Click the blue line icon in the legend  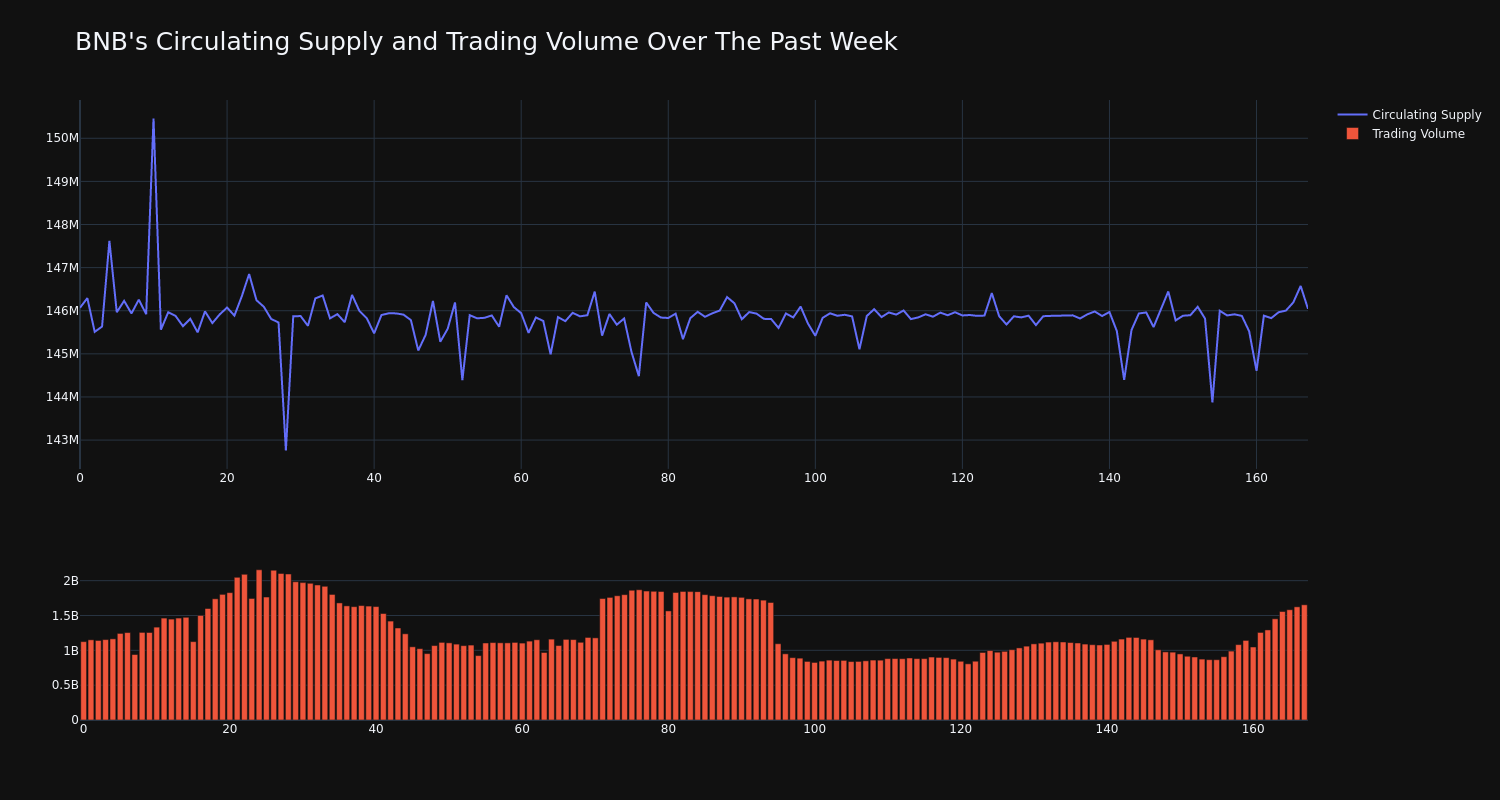1352,115
